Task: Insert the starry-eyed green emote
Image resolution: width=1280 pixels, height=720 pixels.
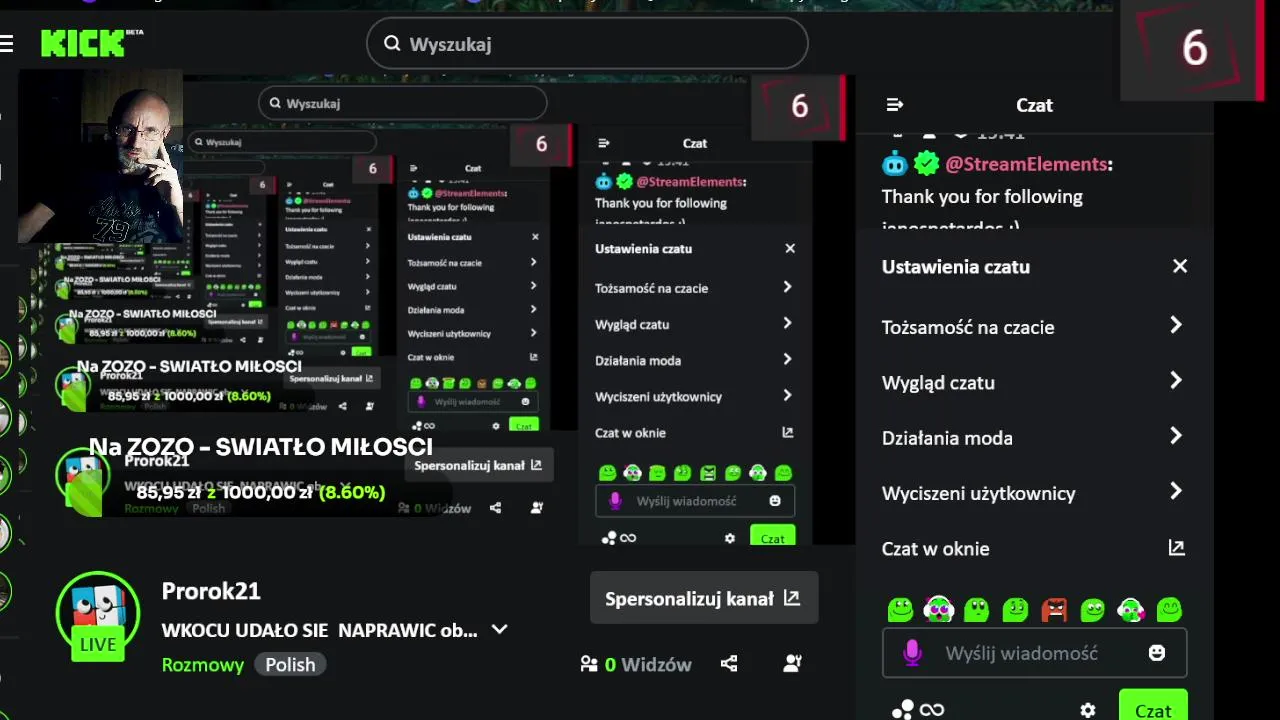Action: 900,609
